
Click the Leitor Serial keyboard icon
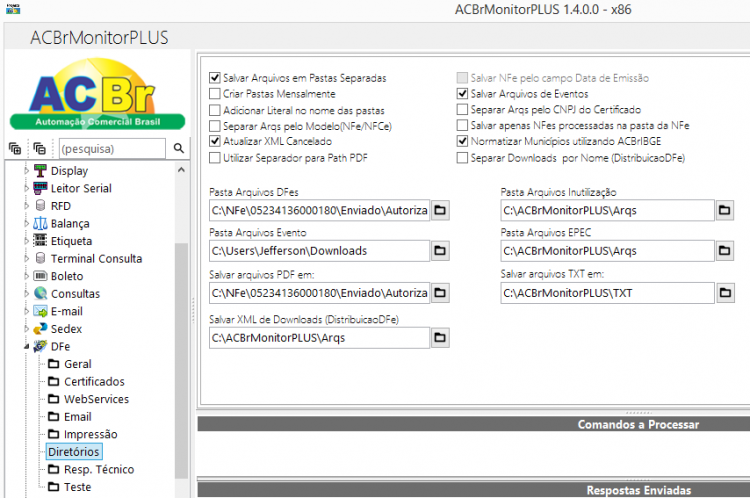click(40, 188)
